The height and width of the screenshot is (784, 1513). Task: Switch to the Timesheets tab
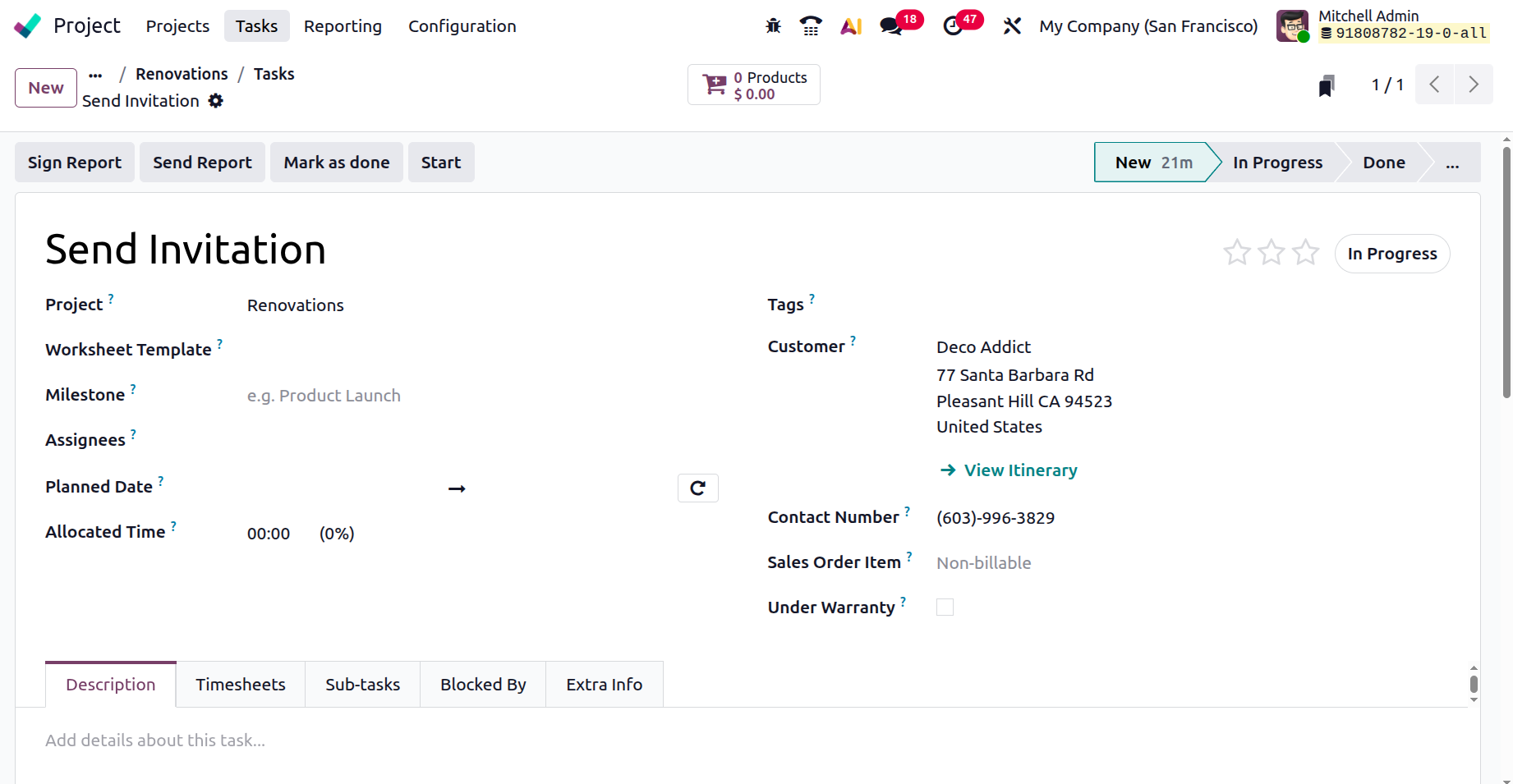(241, 685)
